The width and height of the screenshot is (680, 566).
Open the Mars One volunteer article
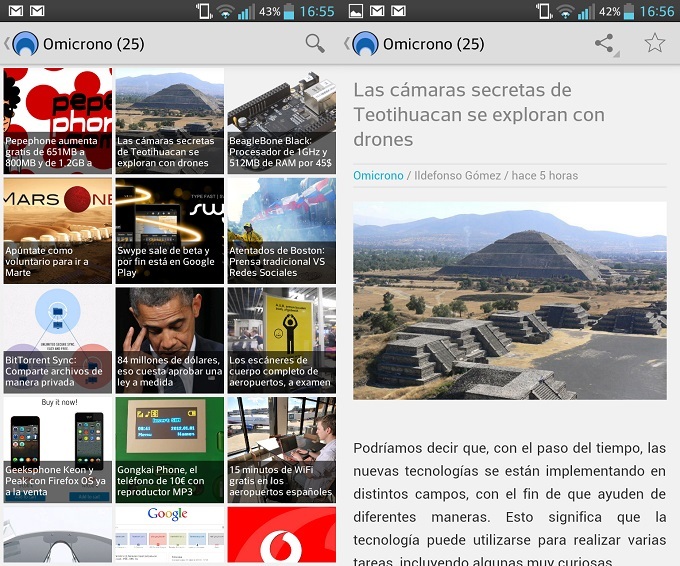click(x=58, y=229)
